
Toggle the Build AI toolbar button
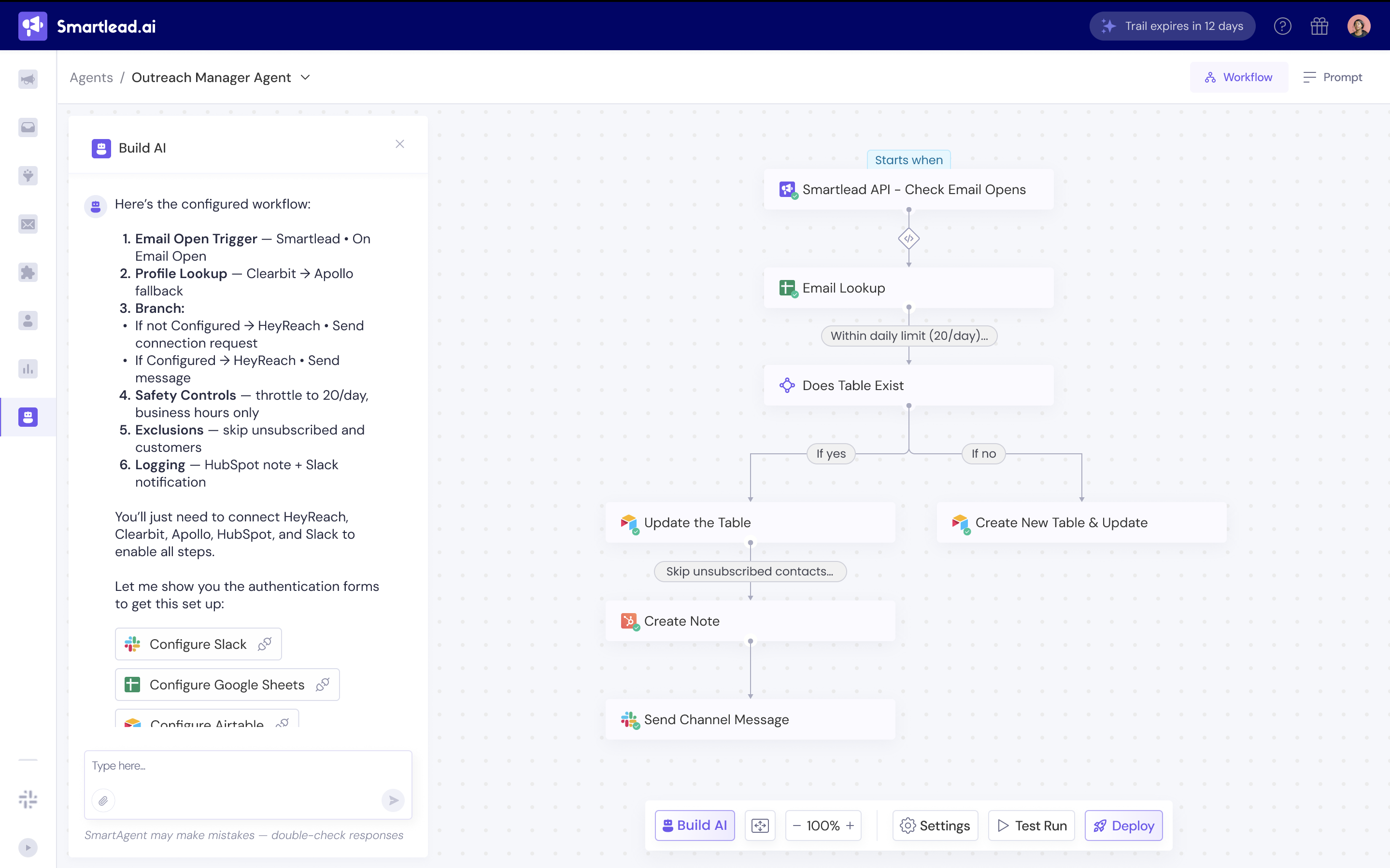click(x=695, y=826)
